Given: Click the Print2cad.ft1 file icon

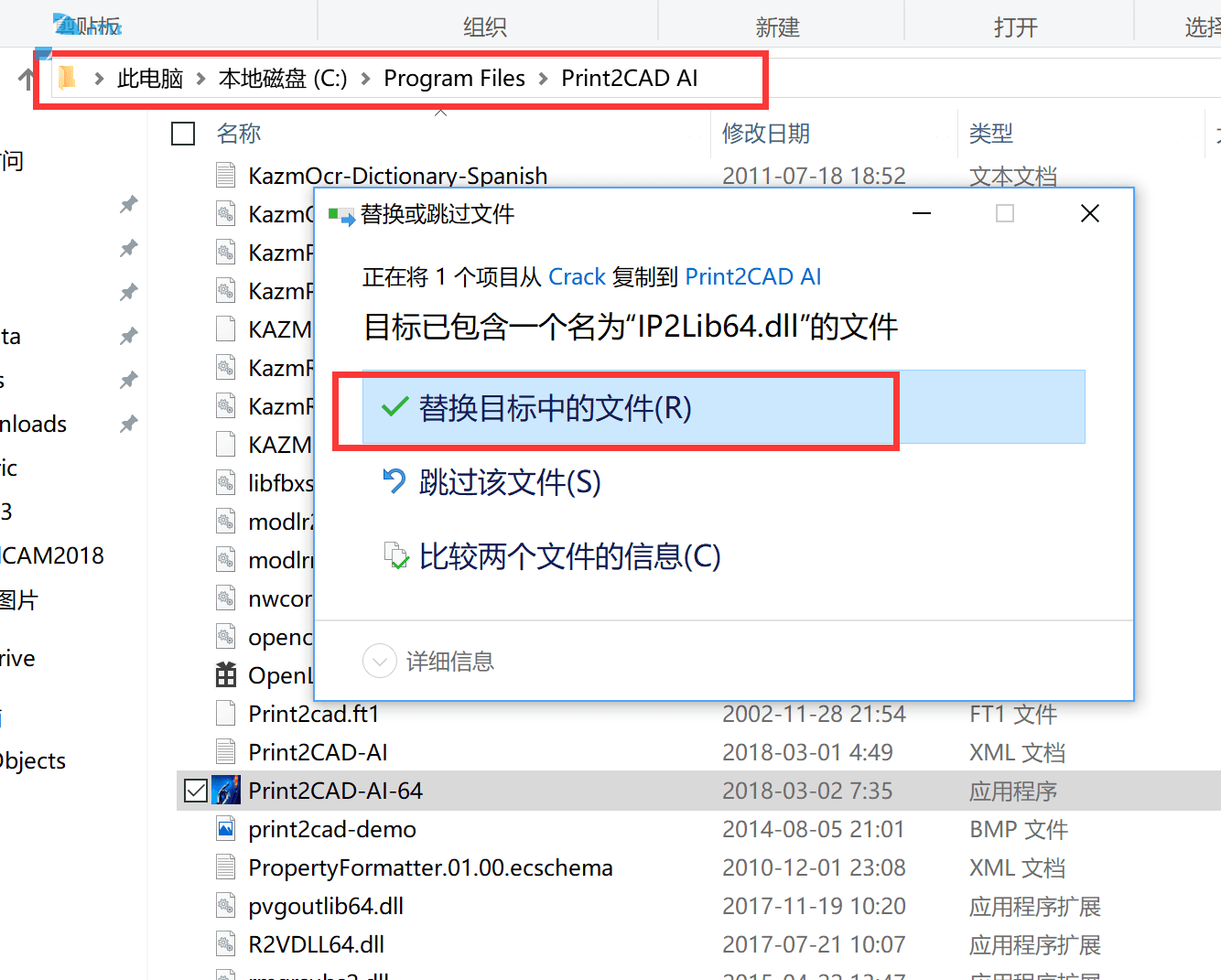Looking at the screenshot, I should click(x=225, y=714).
